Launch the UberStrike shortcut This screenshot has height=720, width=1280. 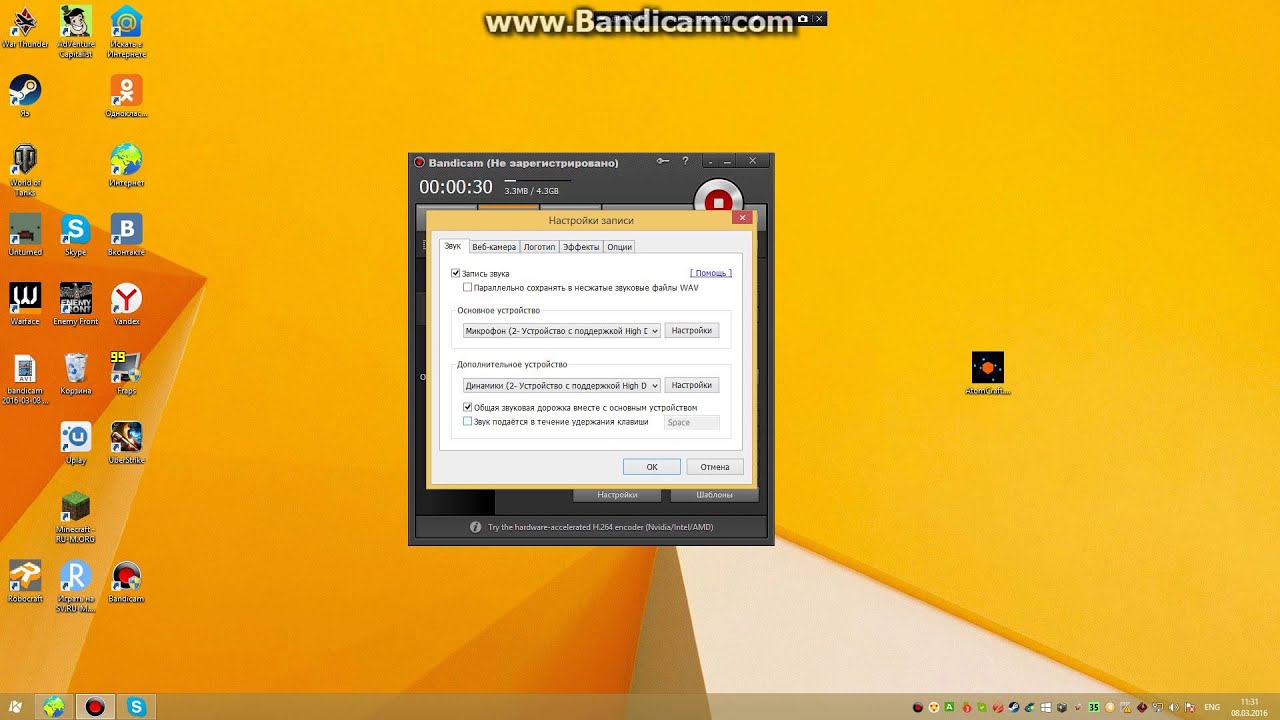pos(126,443)
